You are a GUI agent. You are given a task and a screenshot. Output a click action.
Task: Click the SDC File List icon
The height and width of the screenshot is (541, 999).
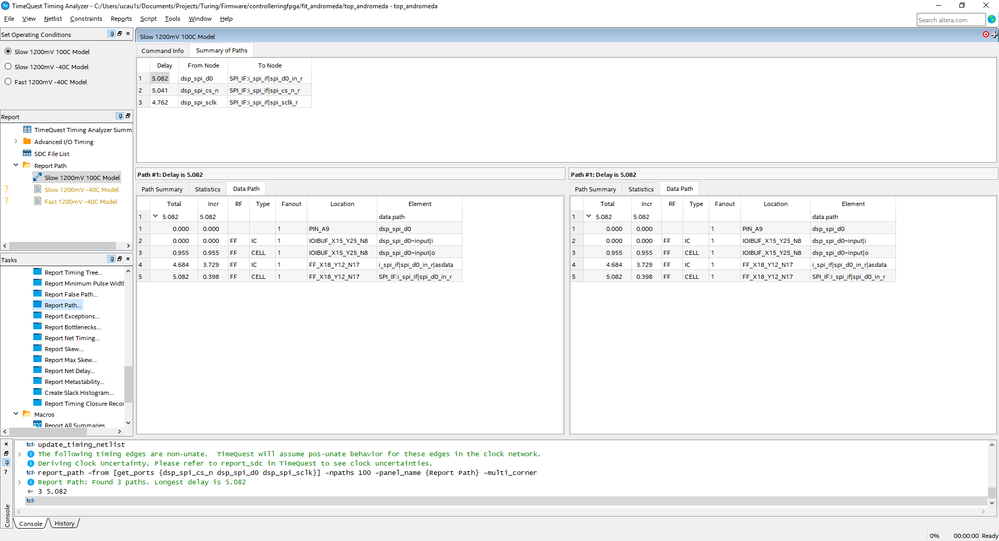pos(28,154)
